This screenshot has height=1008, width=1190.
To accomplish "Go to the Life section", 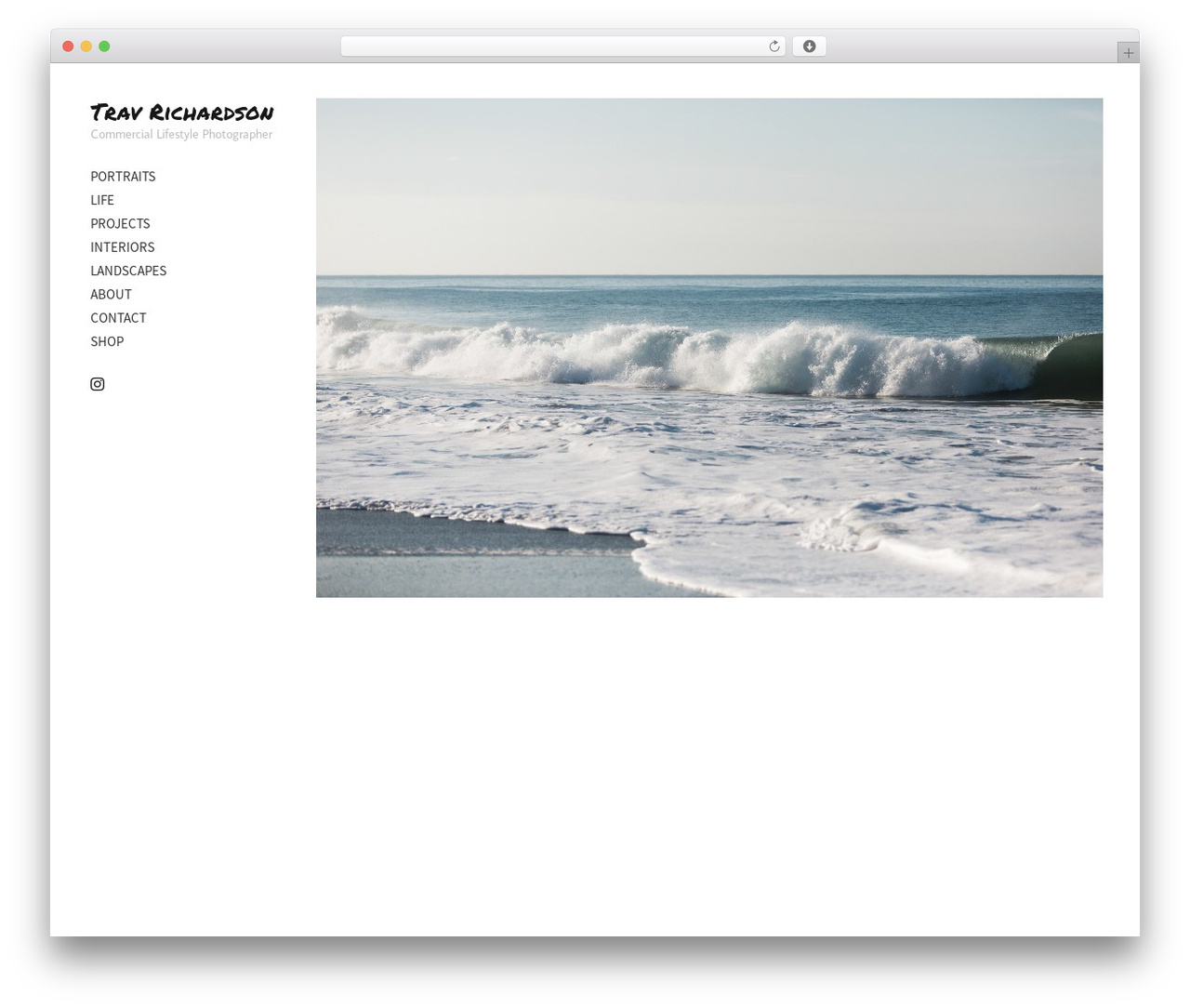I will pyautogui.click(x=102, y=200).
